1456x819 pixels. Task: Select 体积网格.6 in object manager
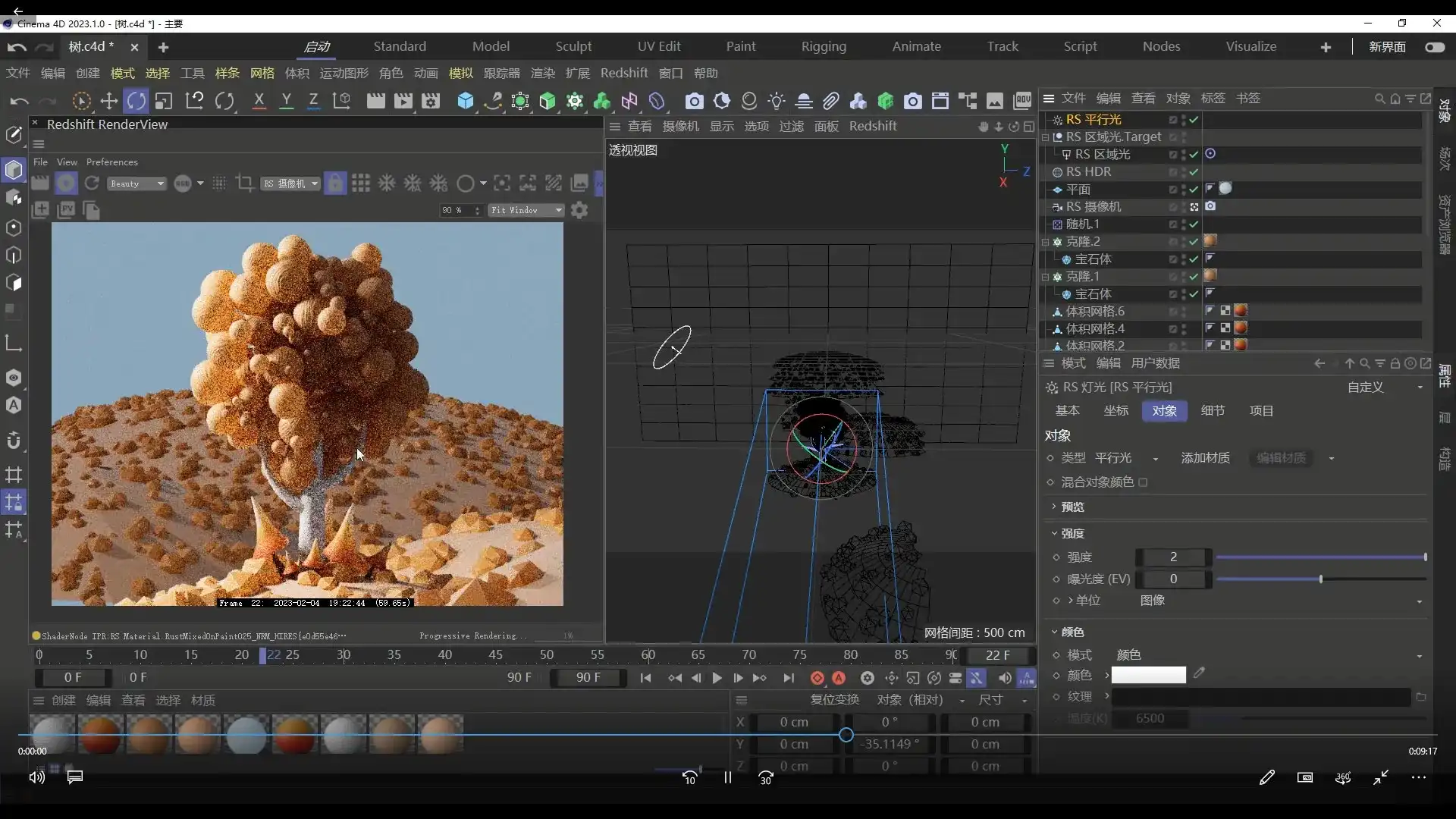[x=1094, y=311]
